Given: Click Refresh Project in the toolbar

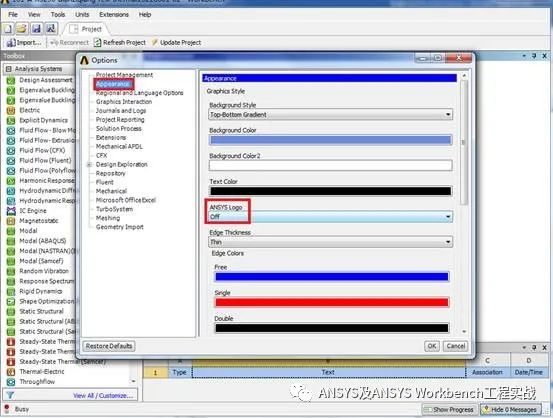Looking at the screenshot, I should click(x=120, y=43).
